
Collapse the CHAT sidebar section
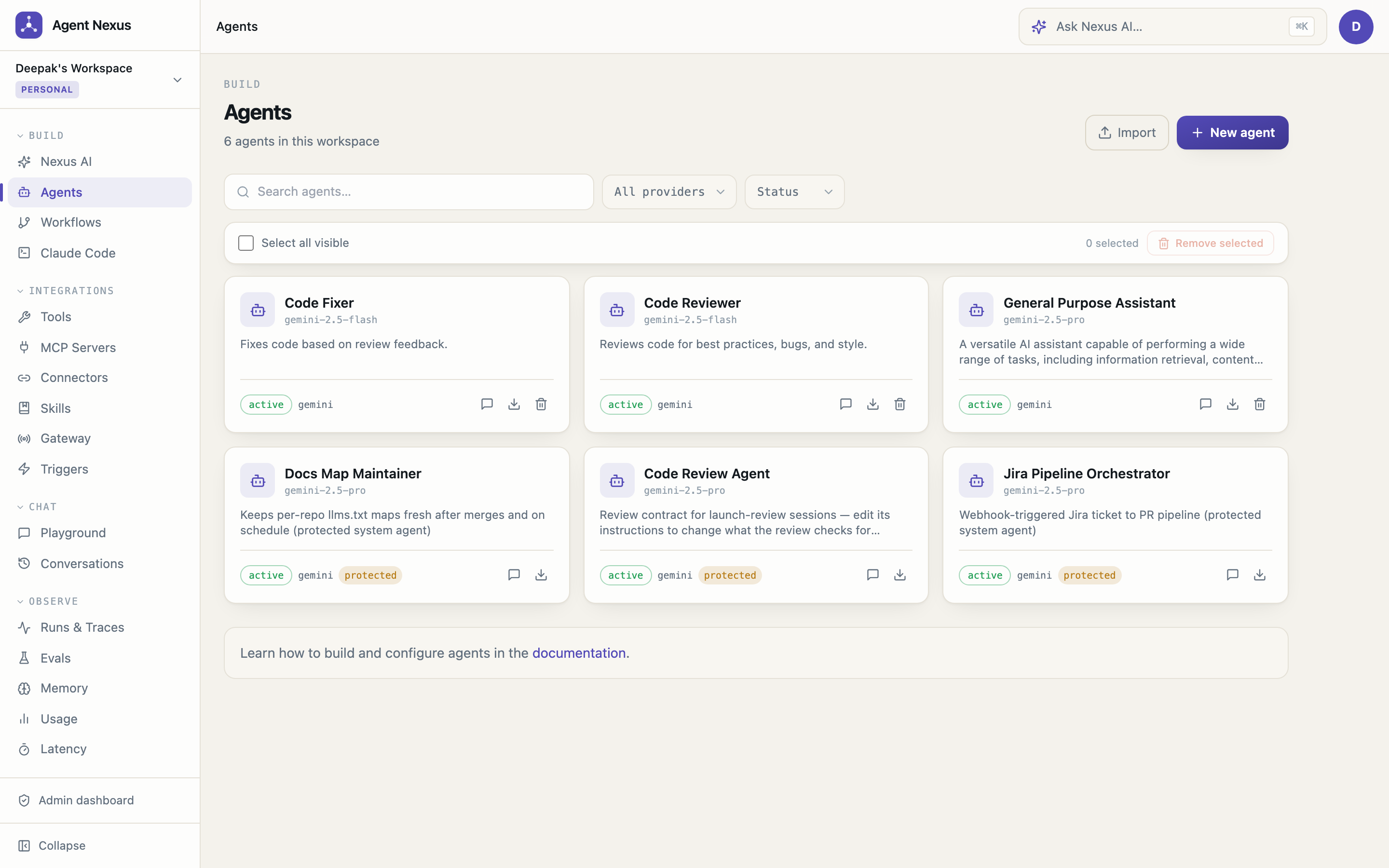coord(37,507)
